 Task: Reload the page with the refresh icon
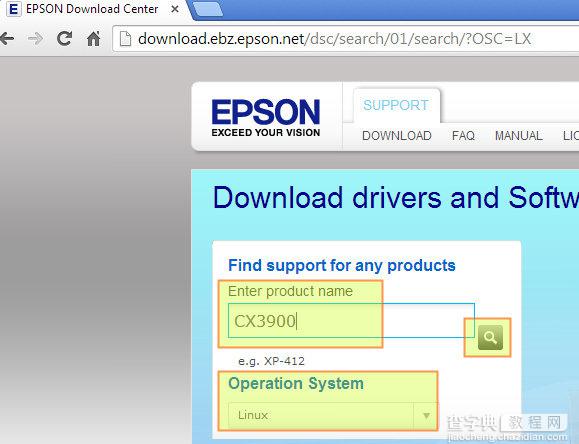click(64, 38)
